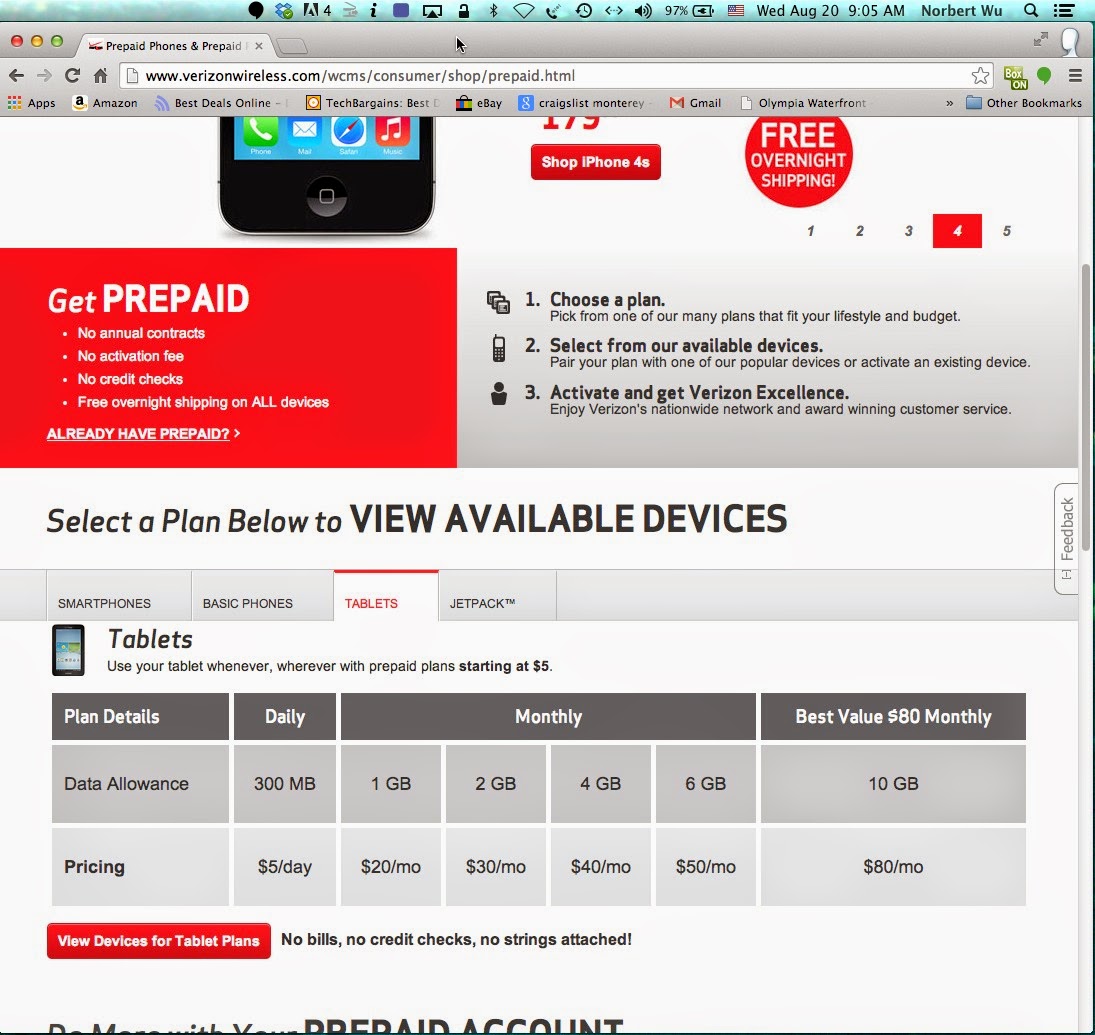
Task: Open the eBay bookmark
Action: 479,103
